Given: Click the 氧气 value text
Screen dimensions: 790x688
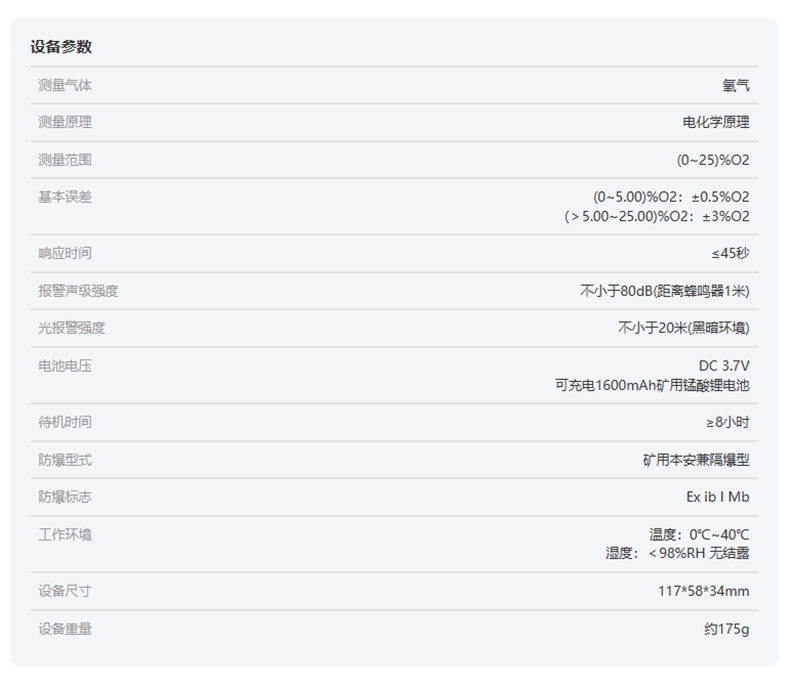Looking at the screenshot, I should (x=735, y=85).
